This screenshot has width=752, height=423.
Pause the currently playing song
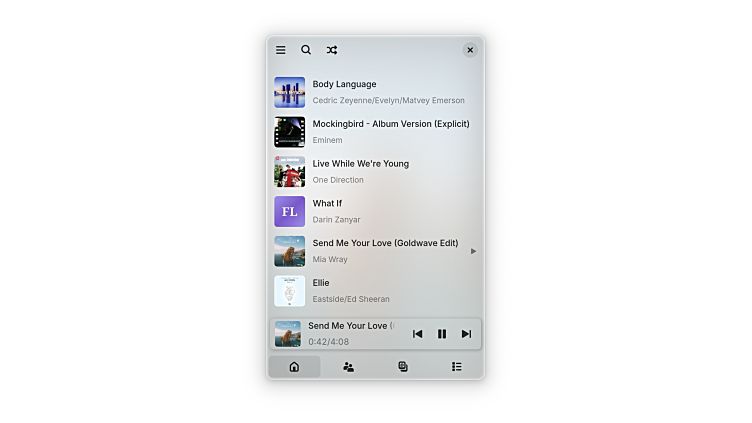pyautogui.click(x=442, y=334)
